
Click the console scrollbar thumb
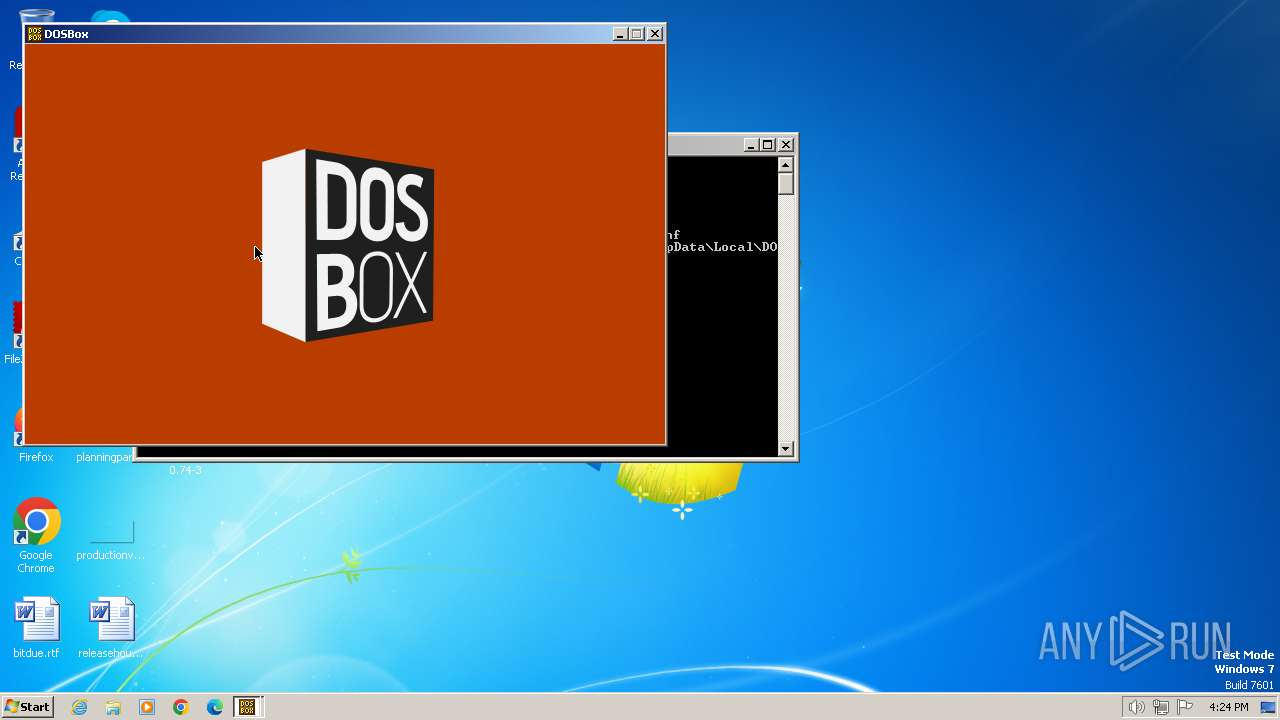point(786,184)
